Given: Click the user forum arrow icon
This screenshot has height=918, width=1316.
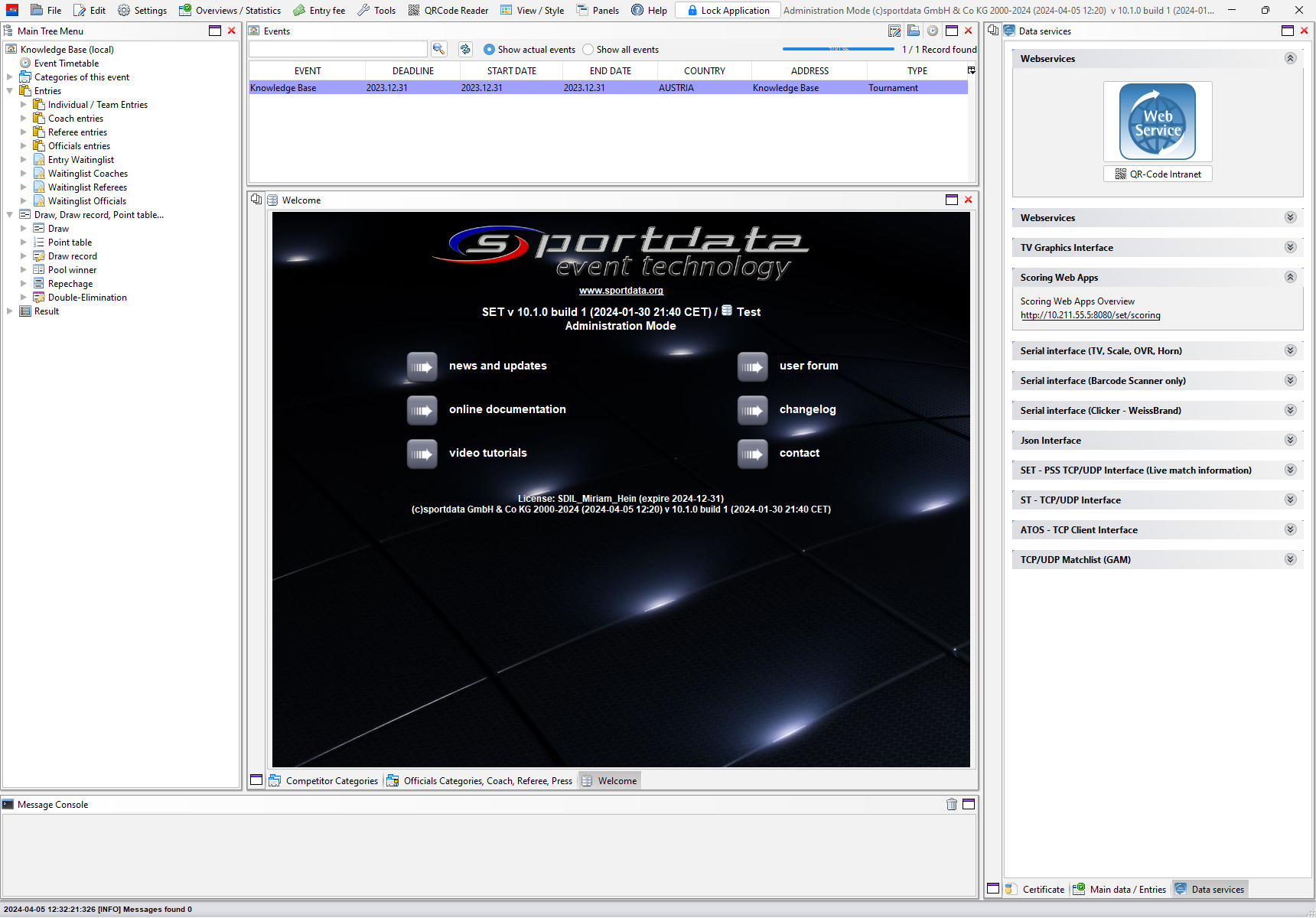Looking at the screenshot, I should click(x=753, y=366).
